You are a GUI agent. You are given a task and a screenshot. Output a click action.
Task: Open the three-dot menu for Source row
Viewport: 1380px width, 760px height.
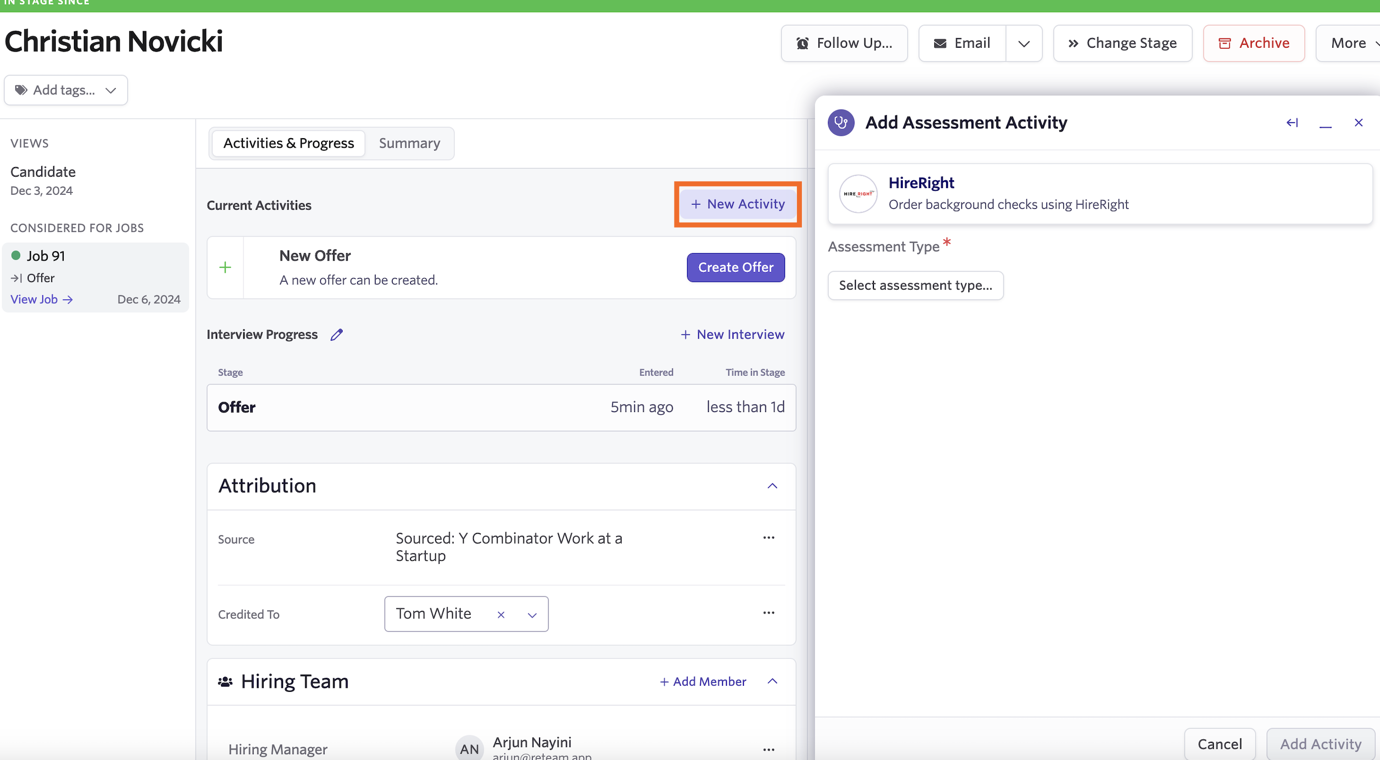768,538
